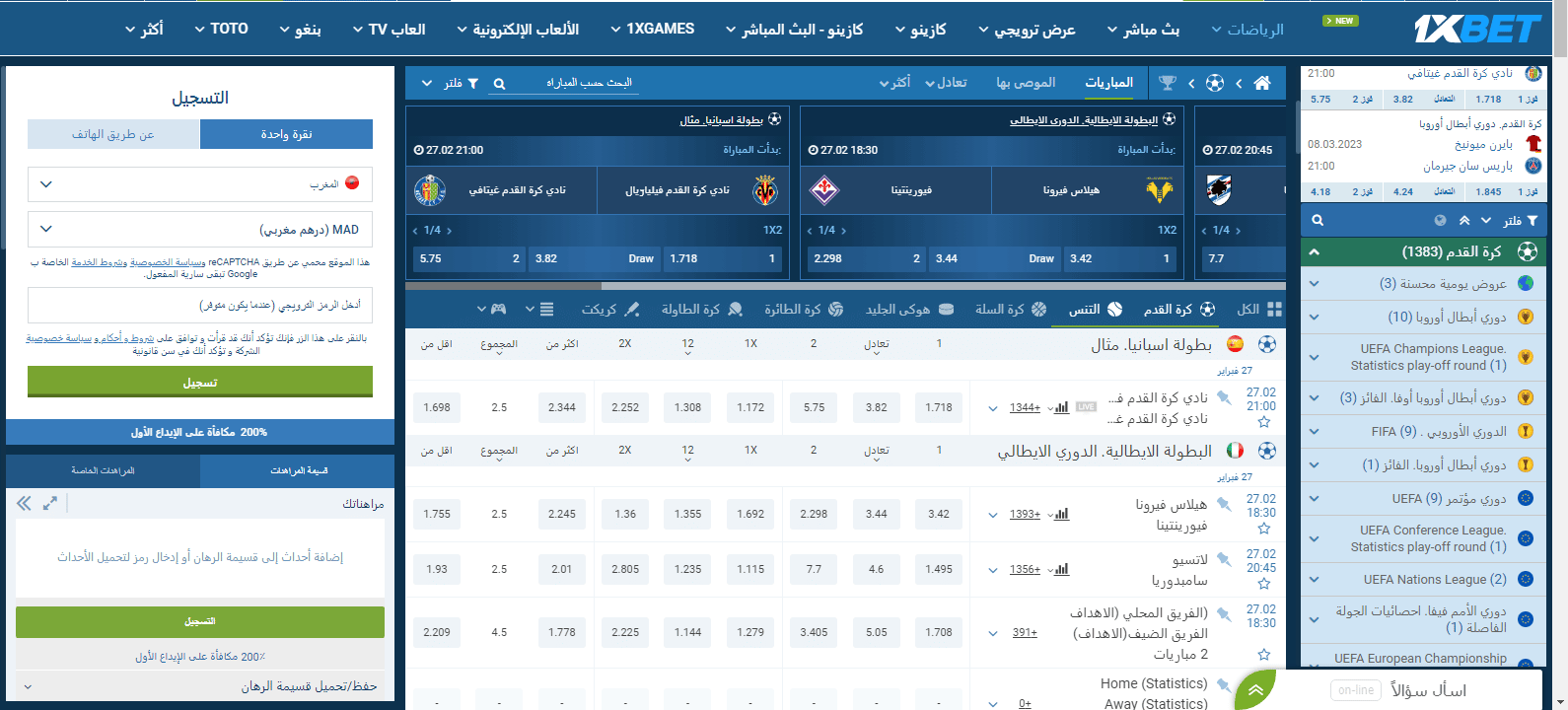Click the فلتر funnel in matches bar
The width and height of the screenshot is (1568, 710).
pyautogui.click(x=472, y=84)
